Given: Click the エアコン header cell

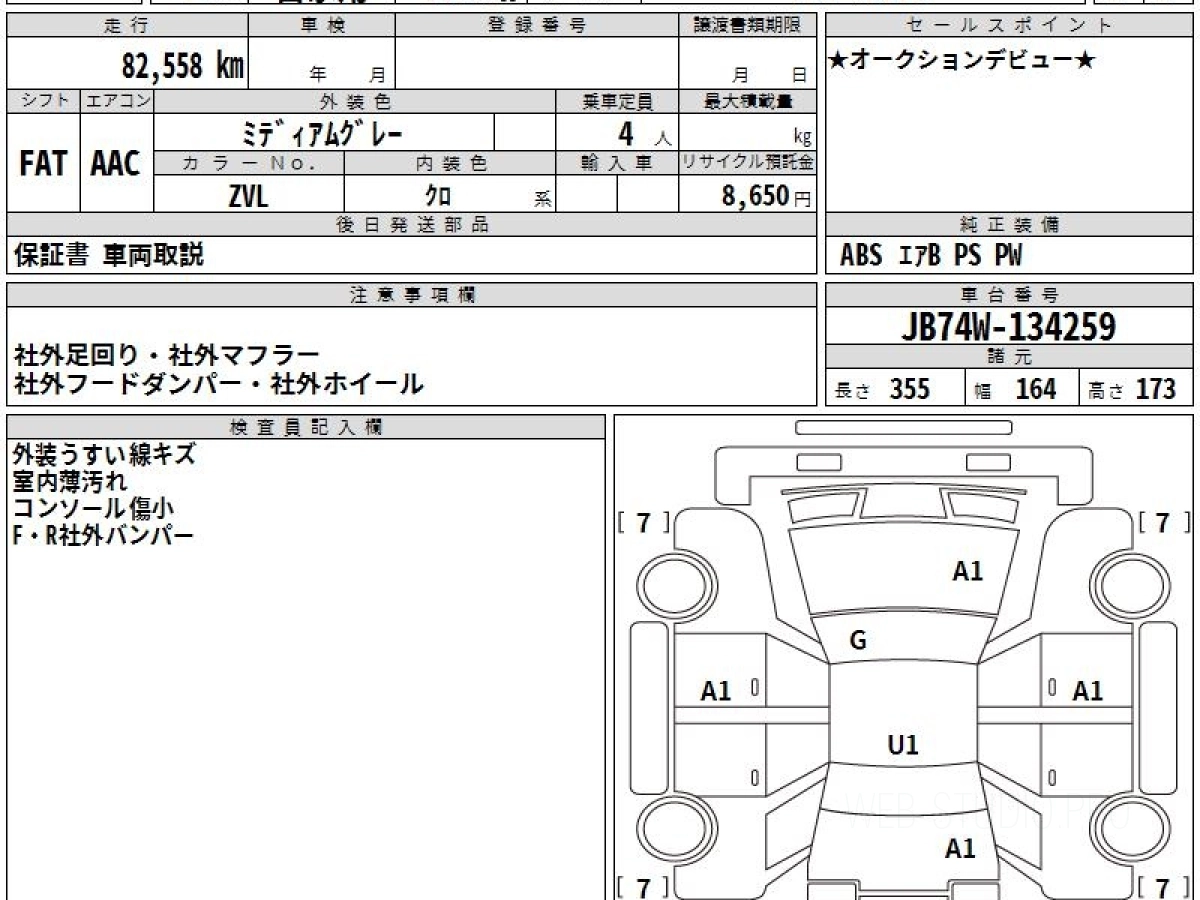Looking at the screenshot, I should (117, 101).
